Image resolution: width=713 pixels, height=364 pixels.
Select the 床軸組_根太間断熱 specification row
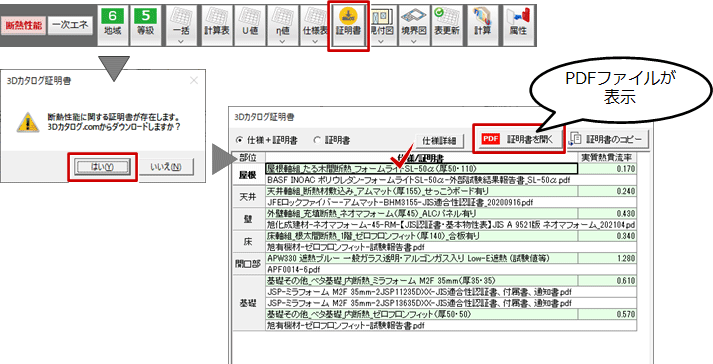click(422, 236)
